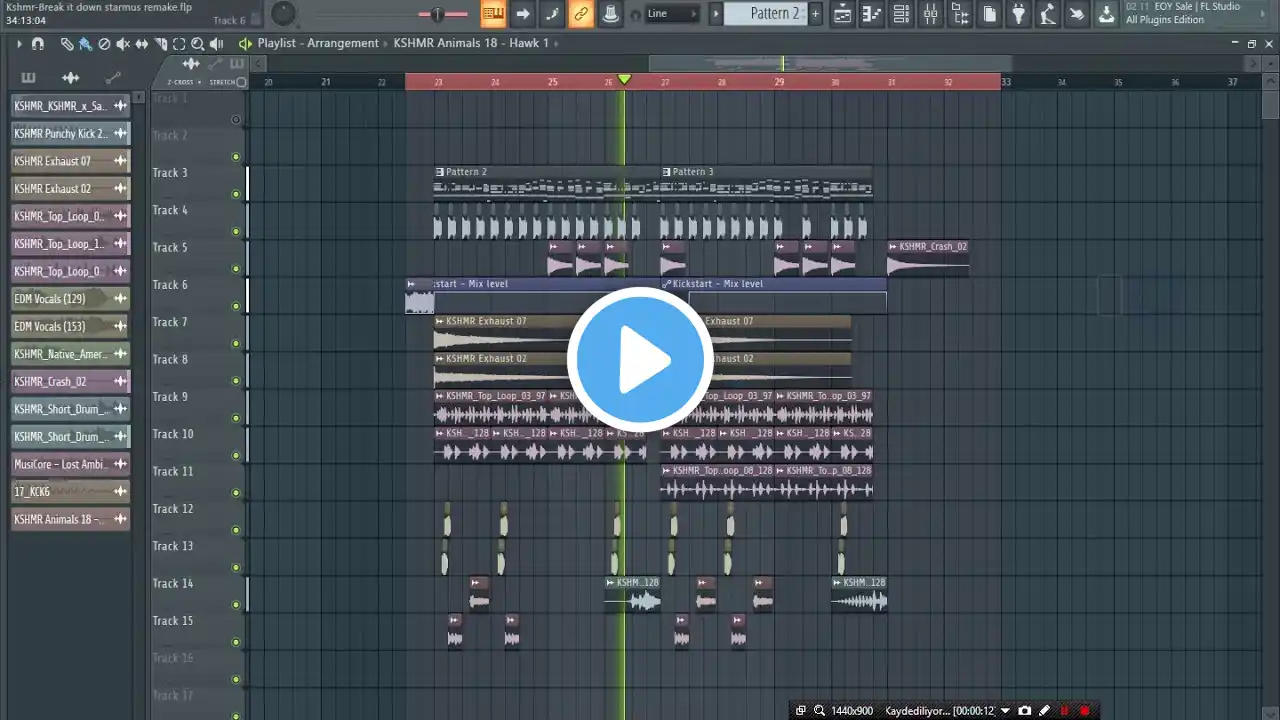Image resolution: width=1280 pixels, height=720 pixels.
Task: Click the recorder pause button
Action: click(1065, 711)
